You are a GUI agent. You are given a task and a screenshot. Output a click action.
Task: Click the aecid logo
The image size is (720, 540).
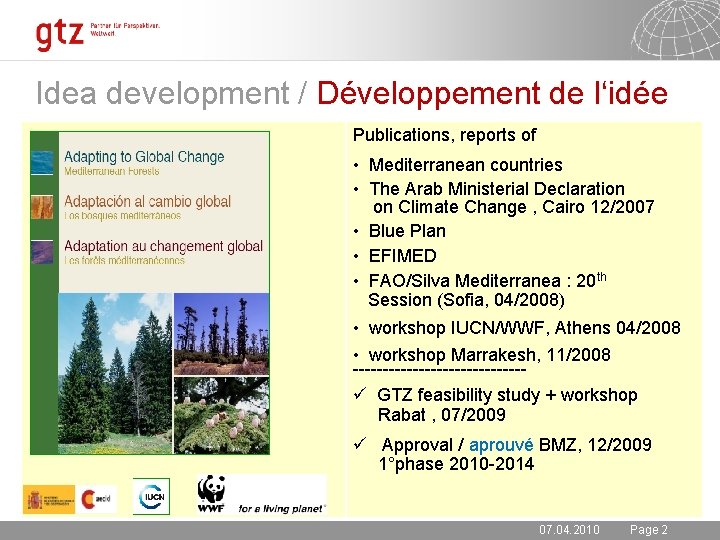point(96,499)
